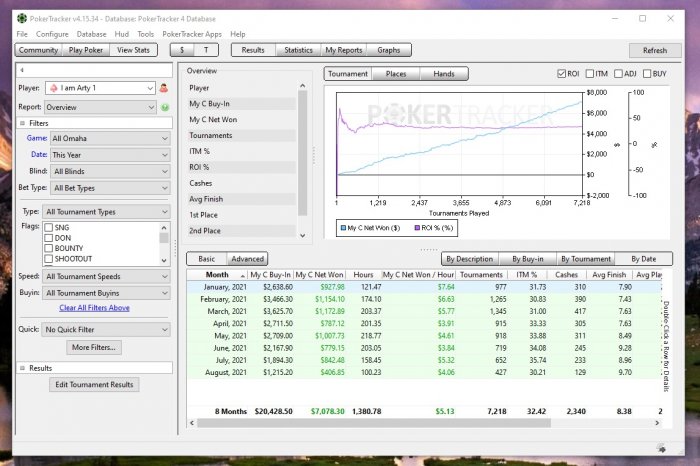Collapse the Filters section with its toggle icon

pos(22,123)
